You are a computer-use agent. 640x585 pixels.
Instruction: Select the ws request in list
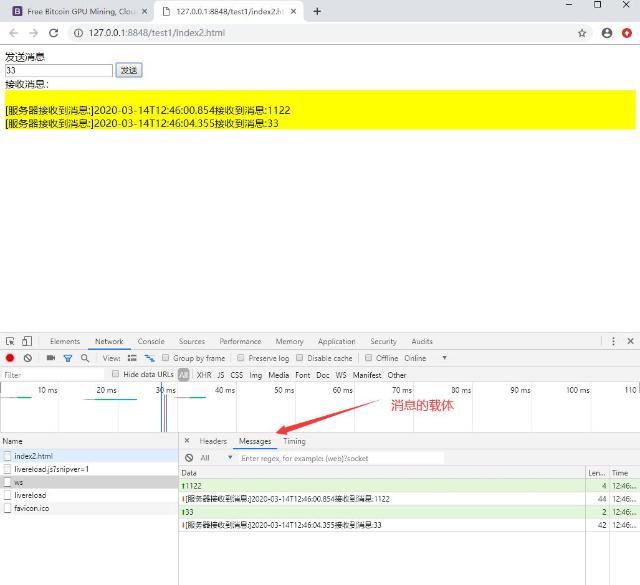tap(19, 482)
